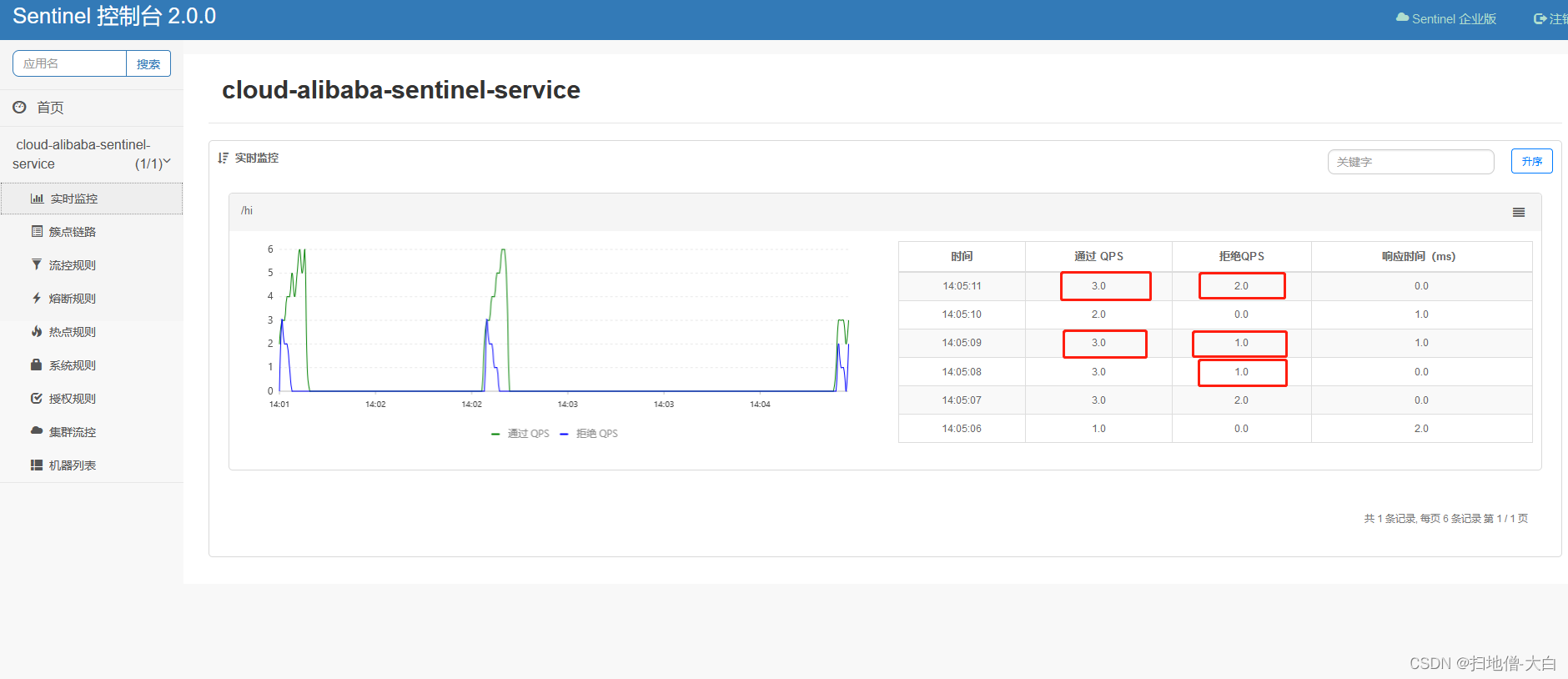Go to 机器列表 sidebar entry
The width and height of the screenshot is (1568, 679).
point(92,465)
